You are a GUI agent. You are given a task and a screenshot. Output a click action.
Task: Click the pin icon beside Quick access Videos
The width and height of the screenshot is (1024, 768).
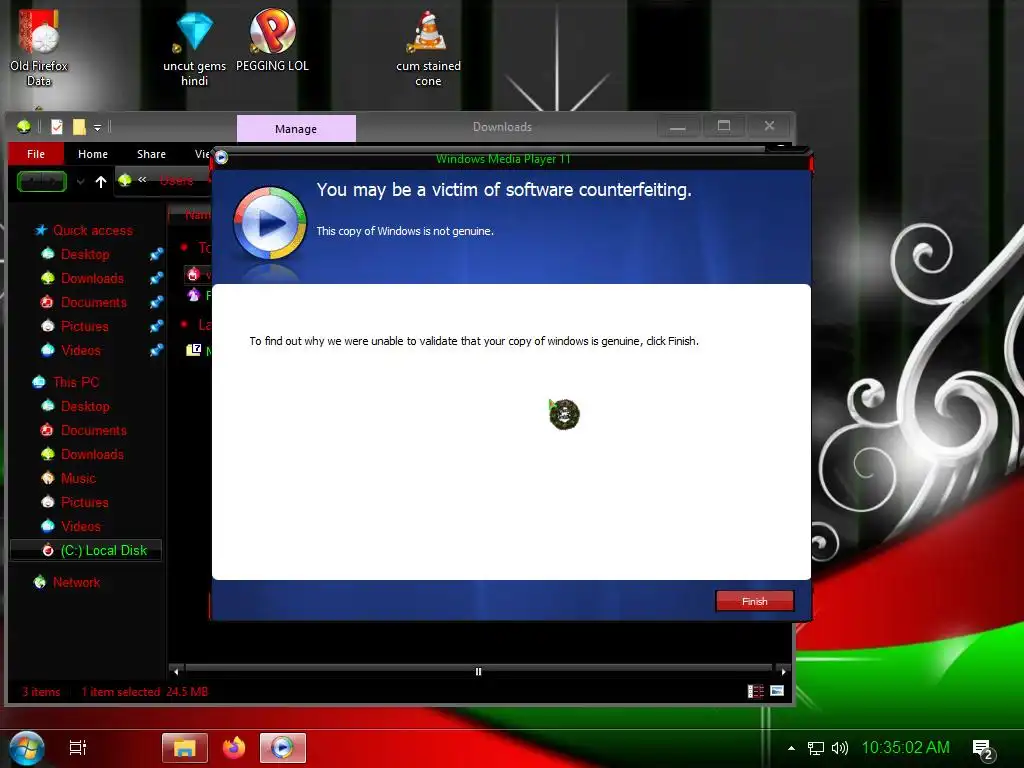point(156,350)
